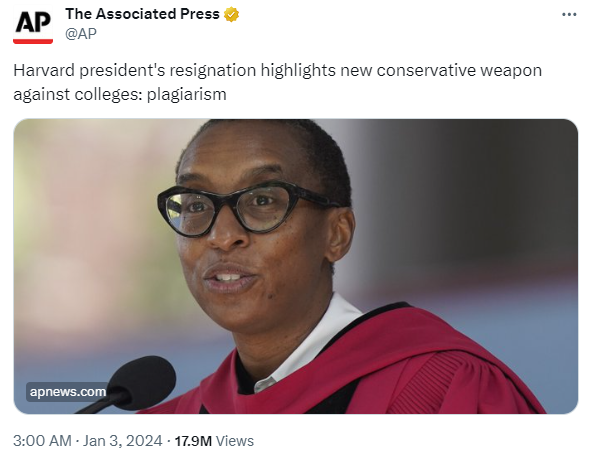Open The Associated Press profile name
Viewport: 589px width, 456px height.
click(x=142, y=14)
